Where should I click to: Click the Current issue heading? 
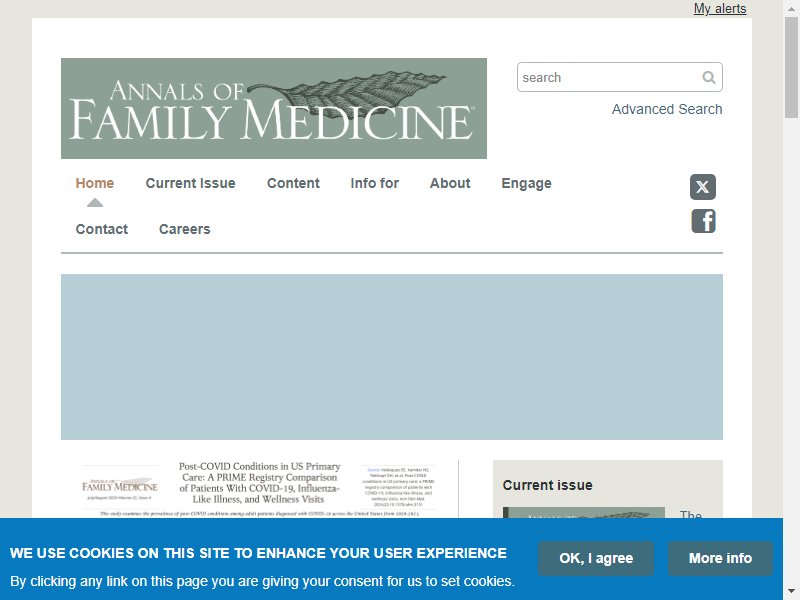547,485
